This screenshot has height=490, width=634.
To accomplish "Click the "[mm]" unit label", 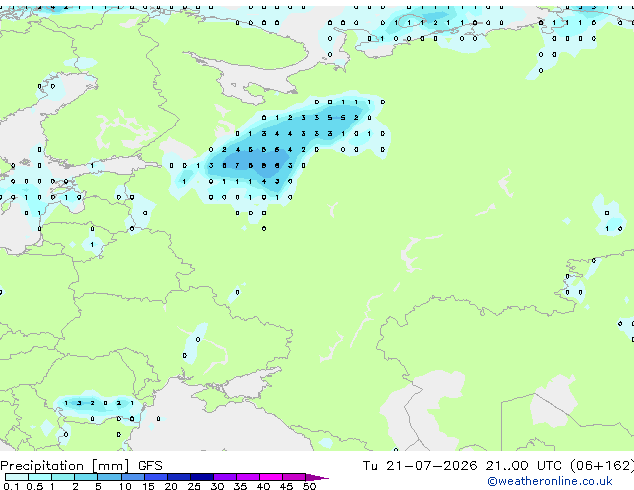I will point(111,466).
